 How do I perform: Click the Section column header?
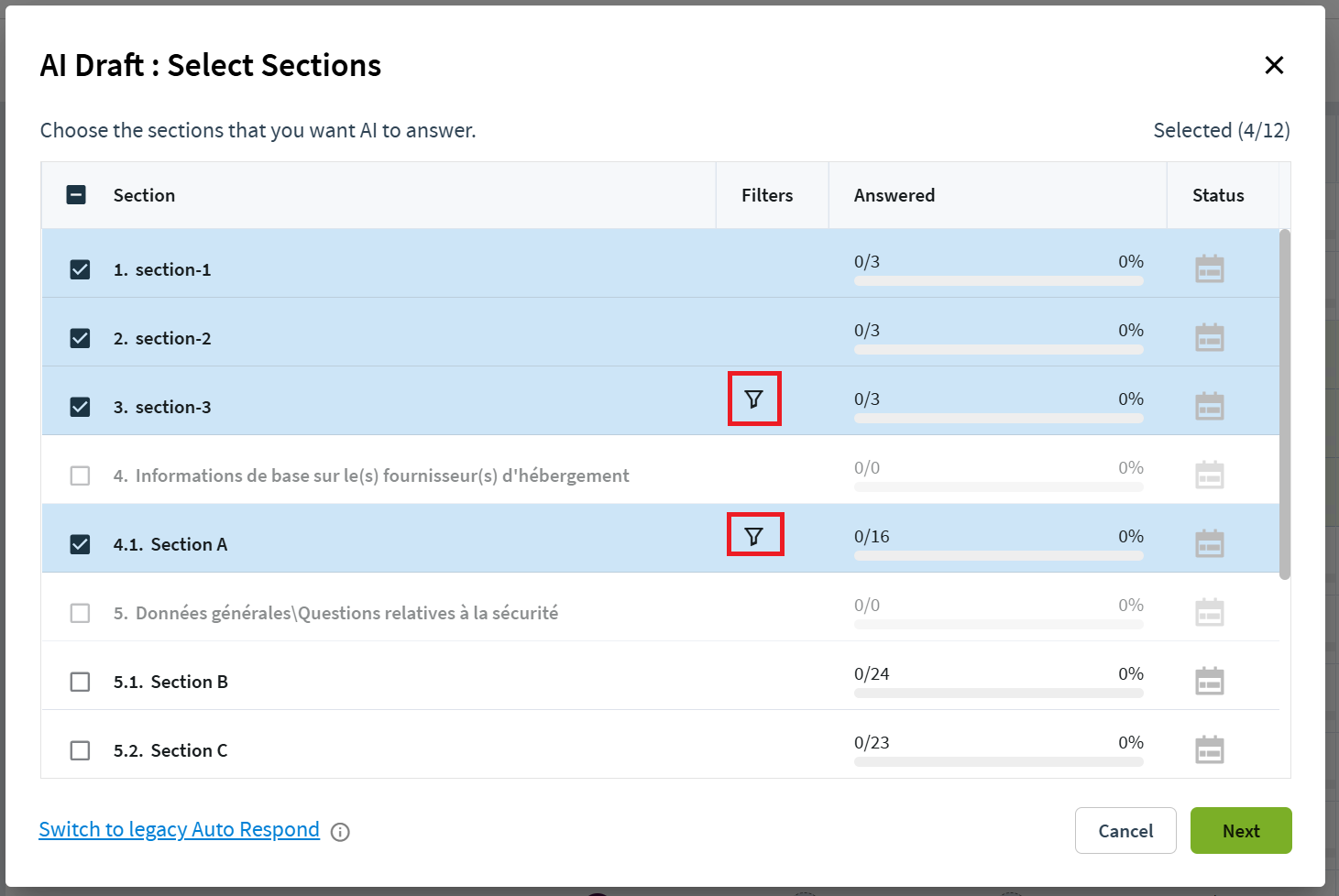(144, 195)
